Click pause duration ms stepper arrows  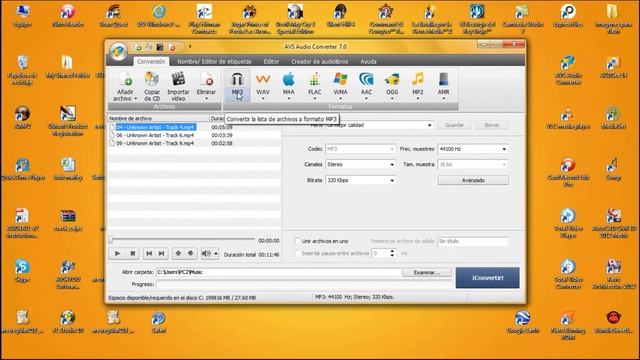392,253
